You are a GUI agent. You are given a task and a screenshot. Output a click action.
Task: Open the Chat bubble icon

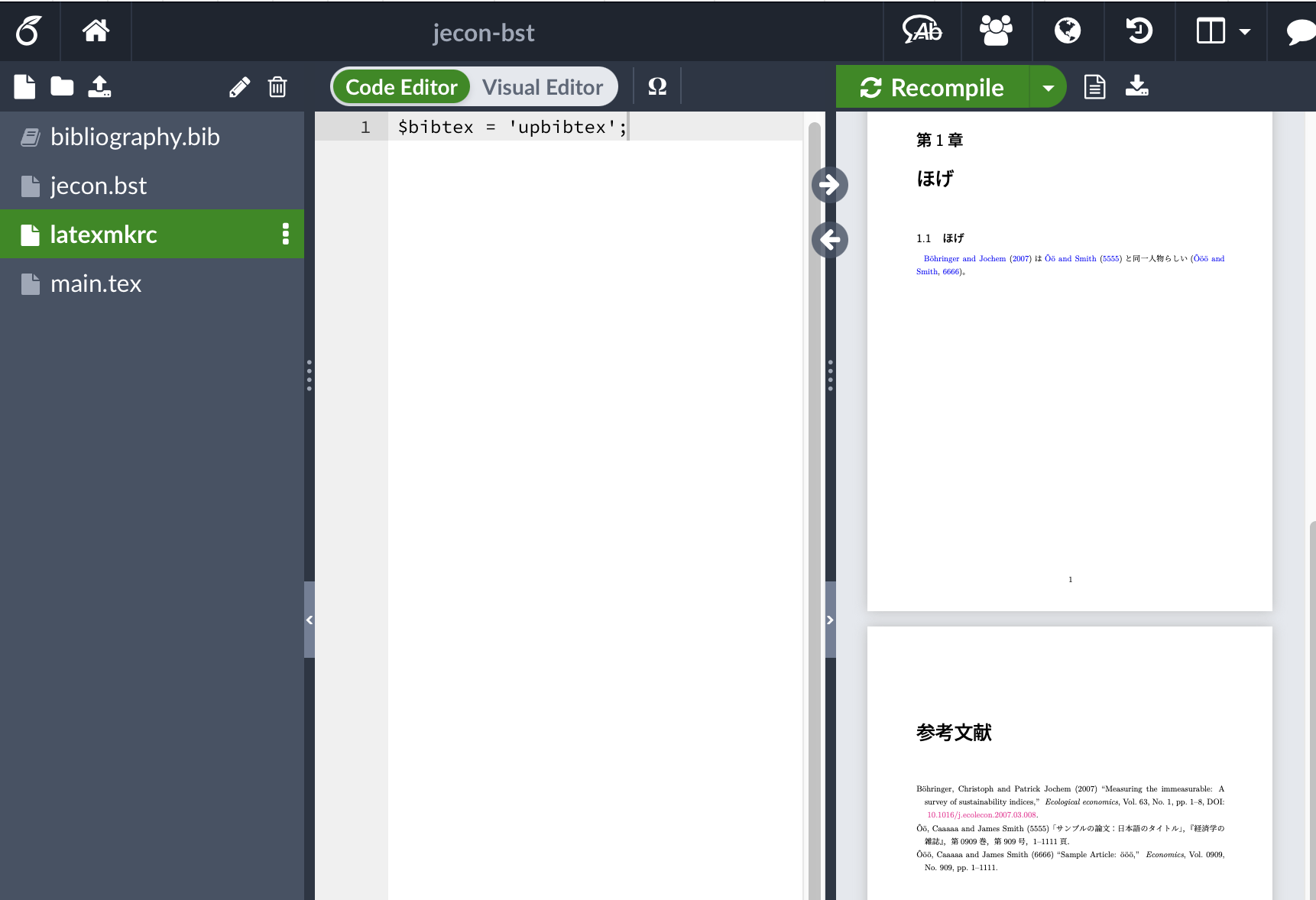click(1301, 32)
